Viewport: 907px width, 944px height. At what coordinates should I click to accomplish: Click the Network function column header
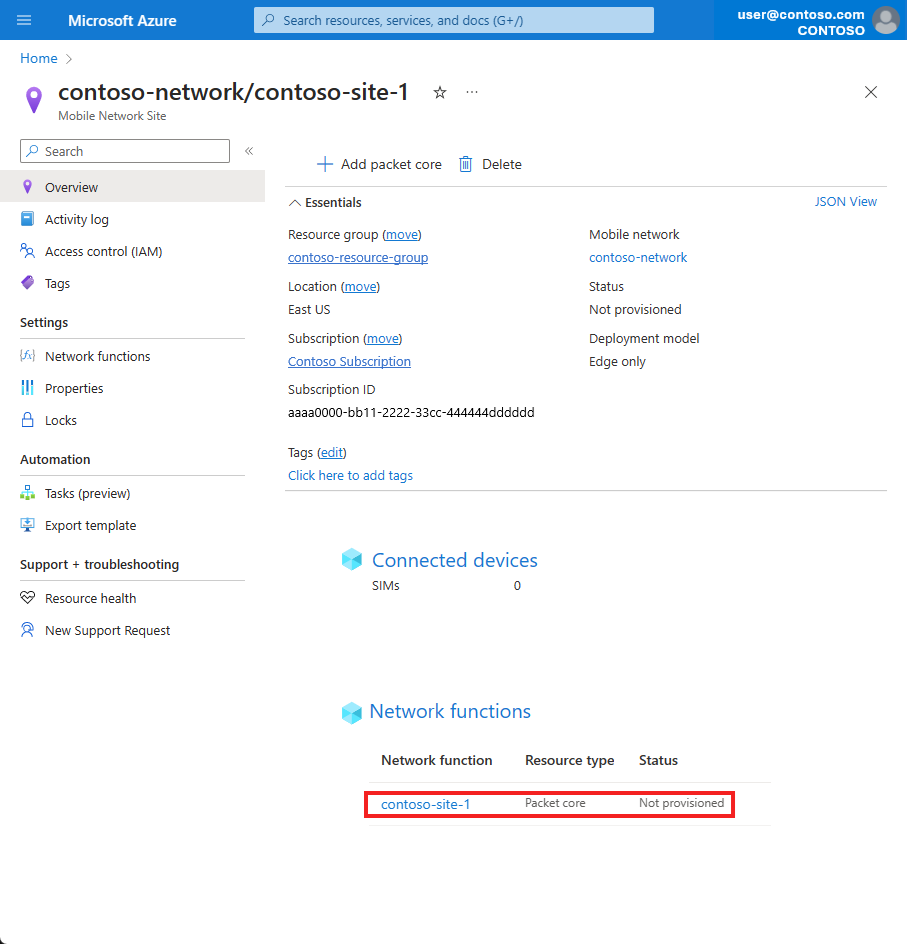[x=437, y=760]
